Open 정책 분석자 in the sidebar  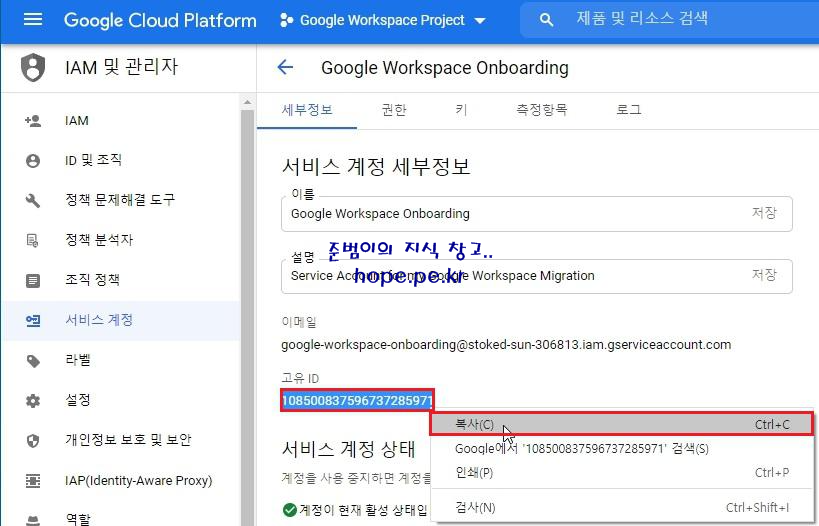pos(121,240)
